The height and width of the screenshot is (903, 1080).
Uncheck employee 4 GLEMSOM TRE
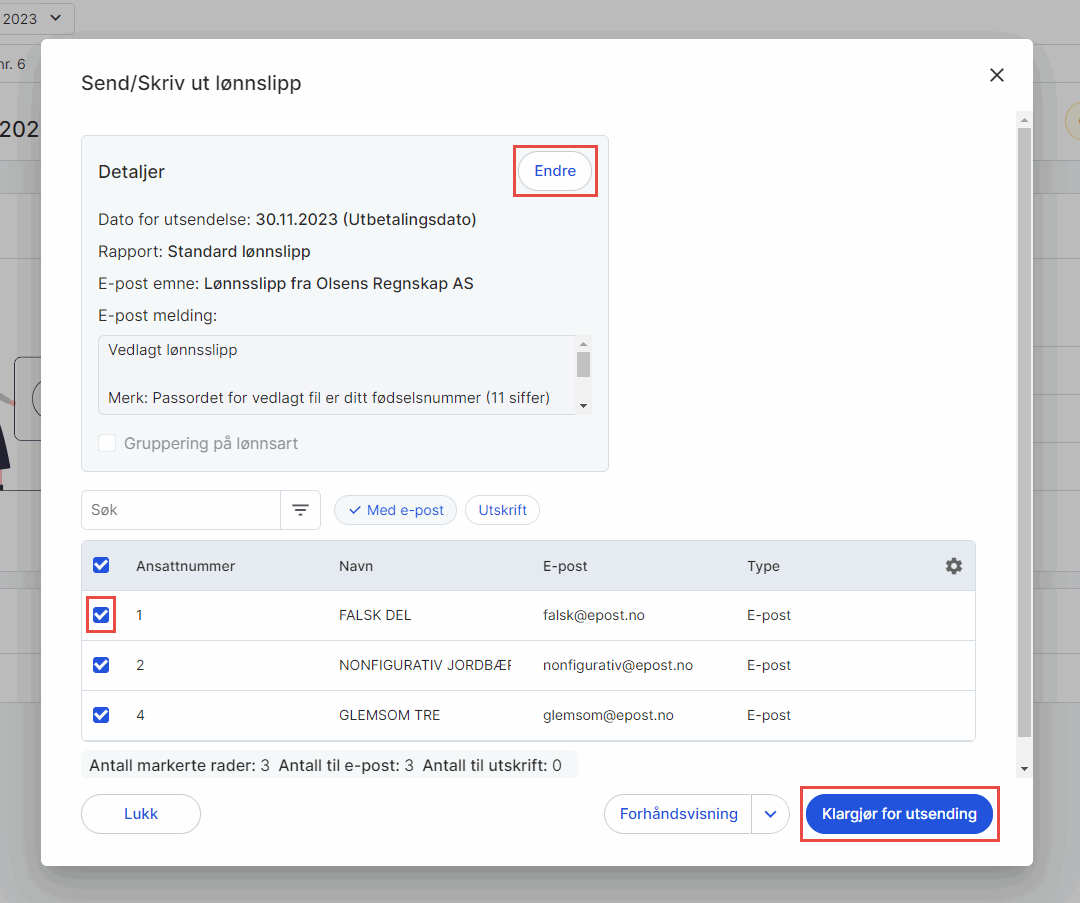click(101, 715)
